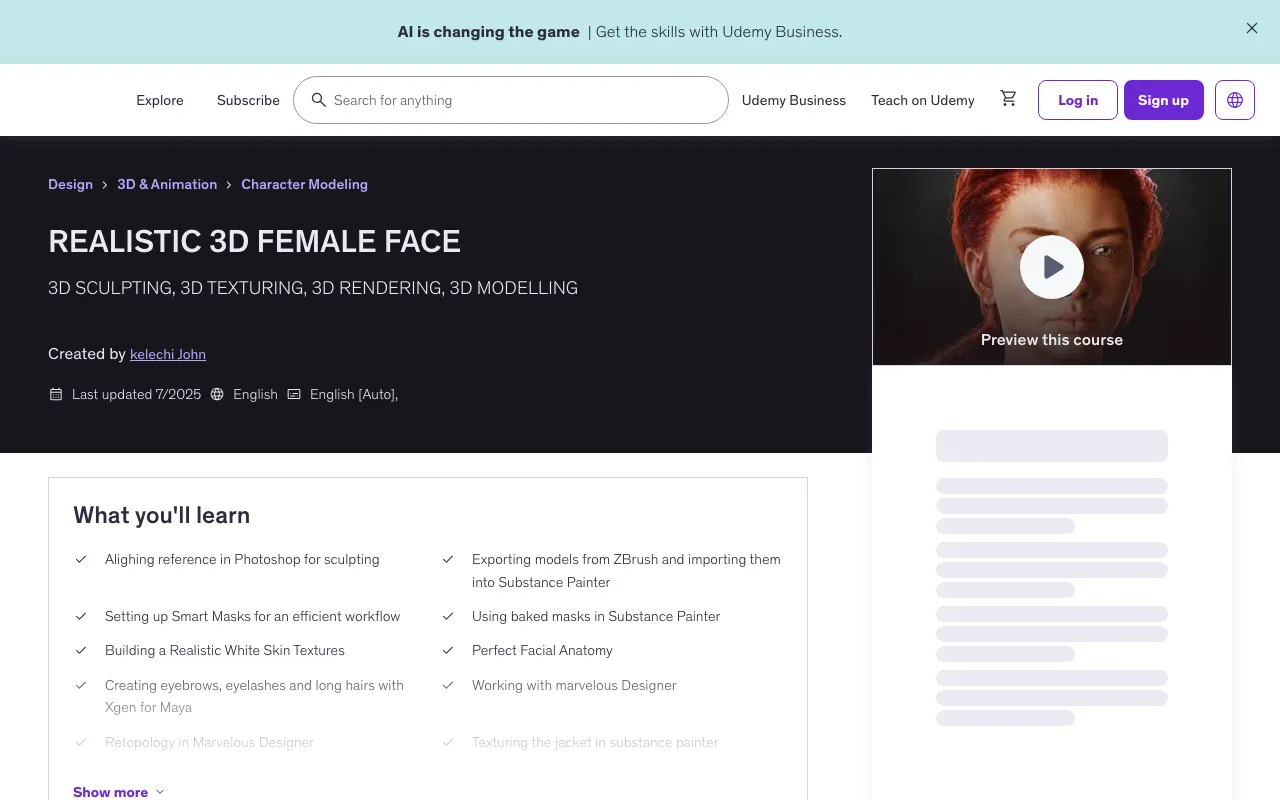
Task: Open the Udemy Business menu item
Action: tap(793, 100)
